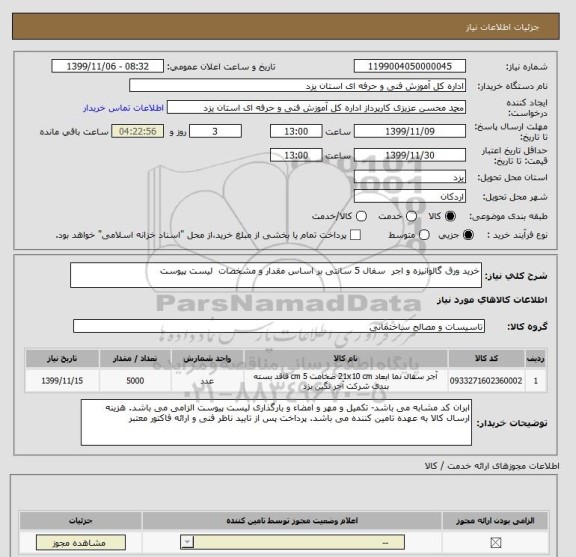Click the واحد شمارش column header
Image resolution: width=576 pixels, height=557 pixels.
point(207,358)
